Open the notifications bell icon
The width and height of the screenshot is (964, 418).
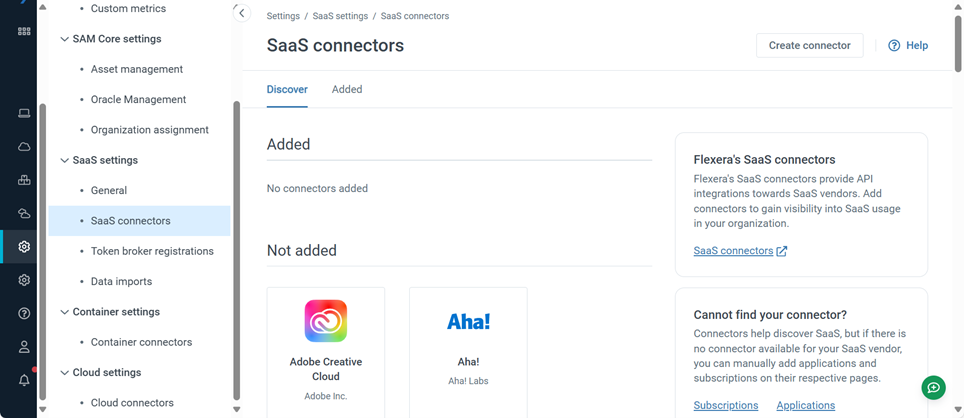(24, 380)
